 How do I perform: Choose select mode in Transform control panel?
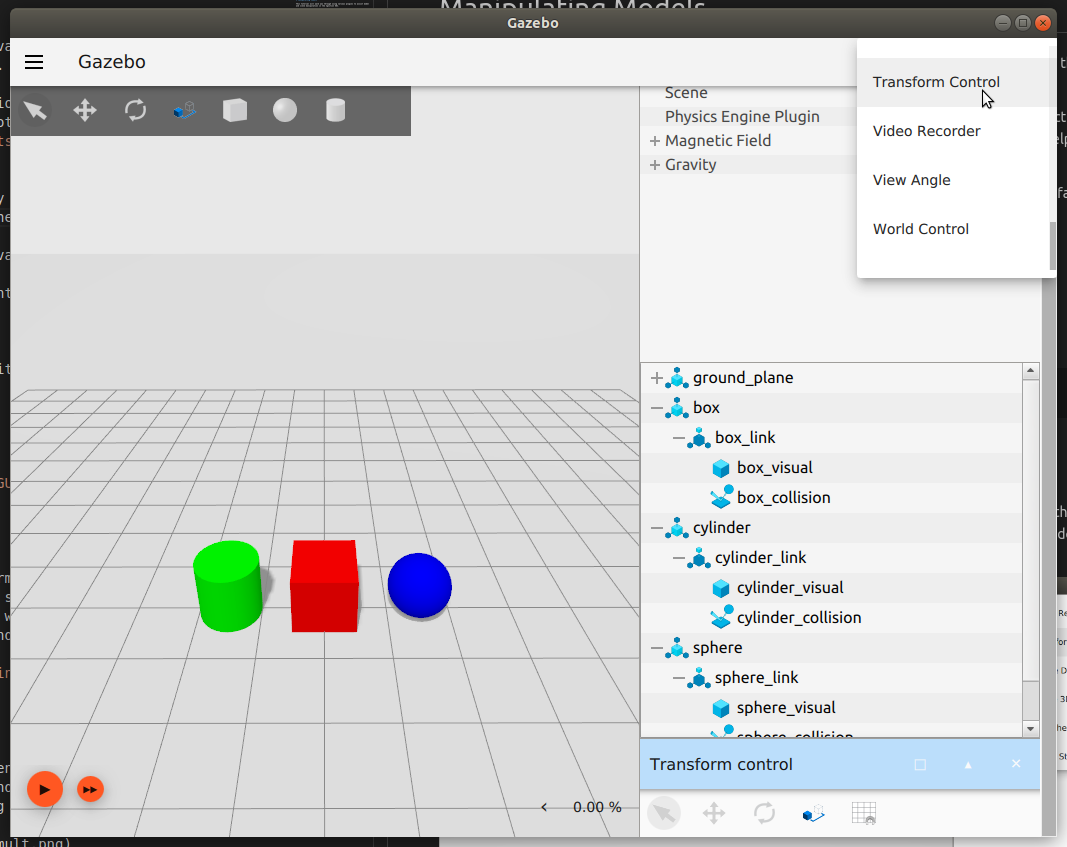coord(664,813)
